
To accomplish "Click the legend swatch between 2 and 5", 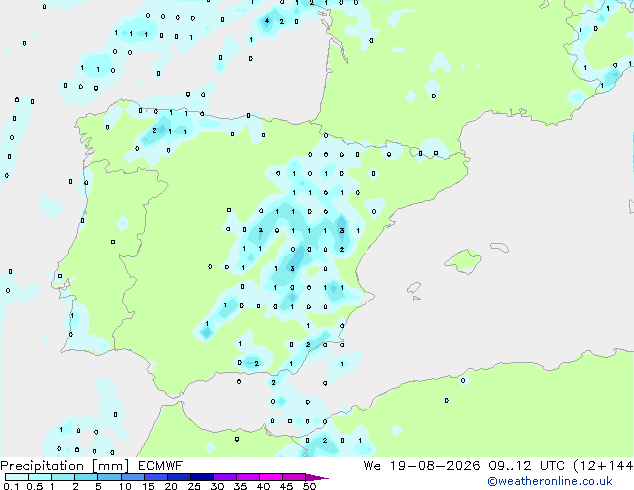I will pyautogui.click(x=86, y=477).
